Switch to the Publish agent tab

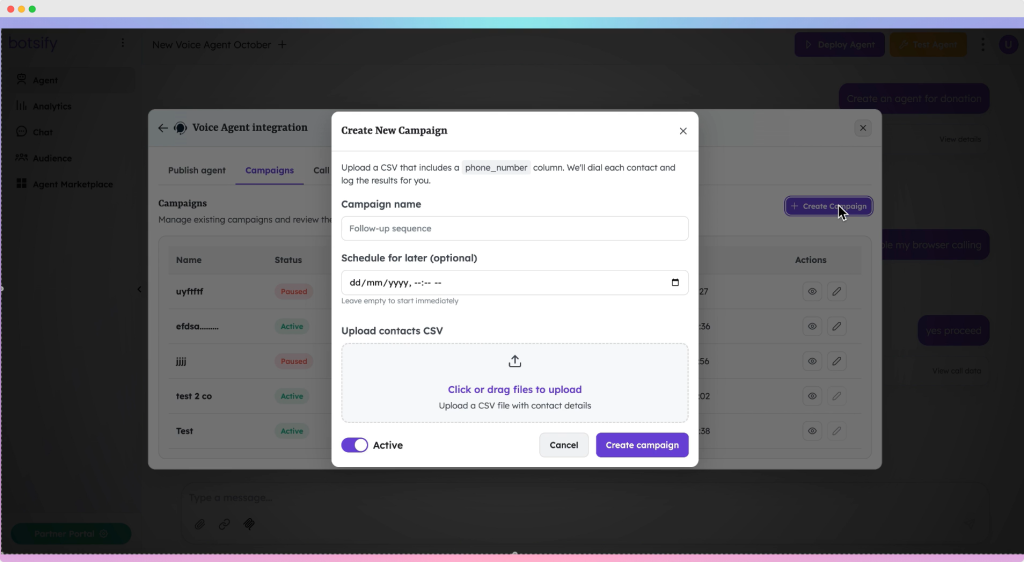(x=197, y=171)
